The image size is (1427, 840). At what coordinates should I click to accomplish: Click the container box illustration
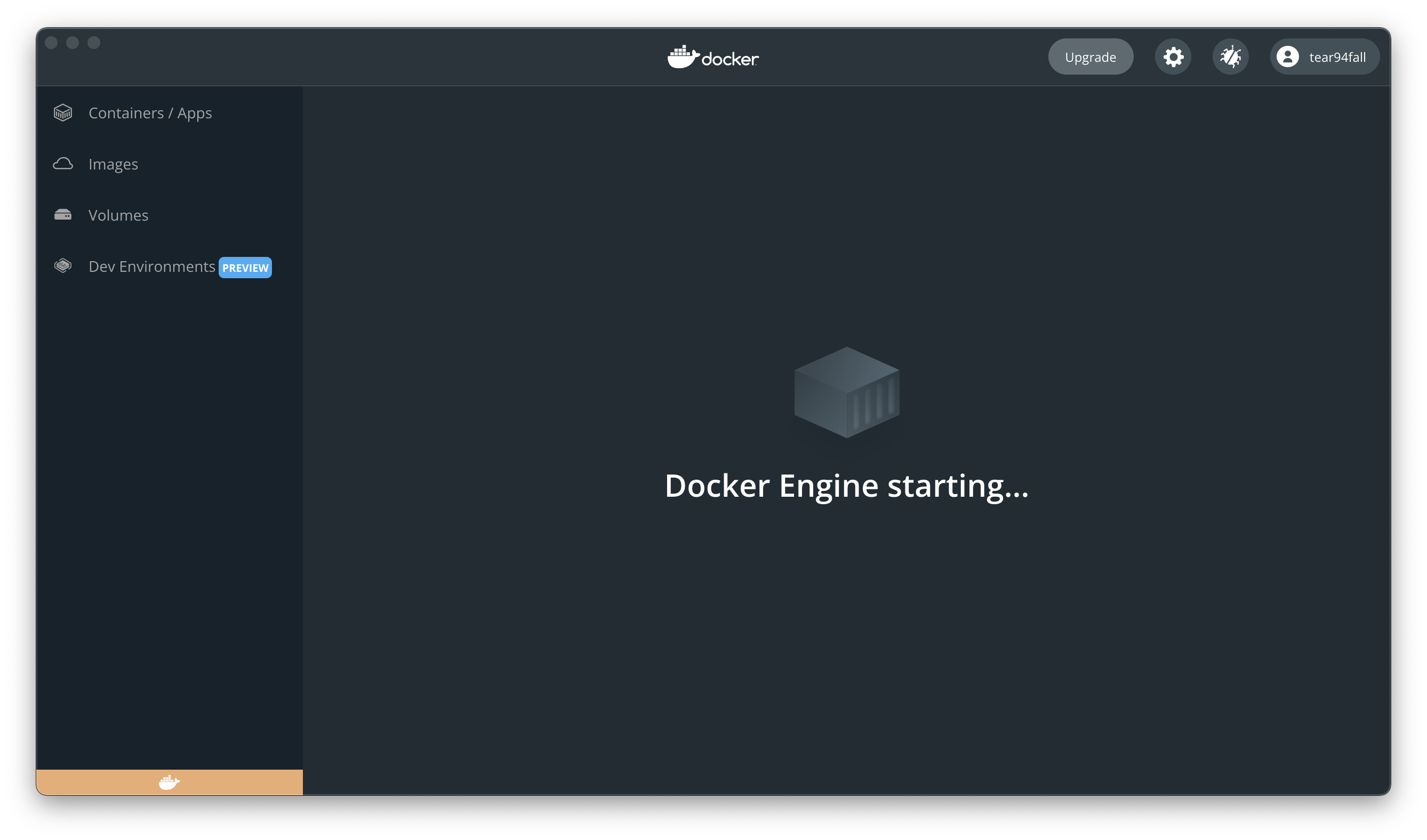(x=847, y=392)
